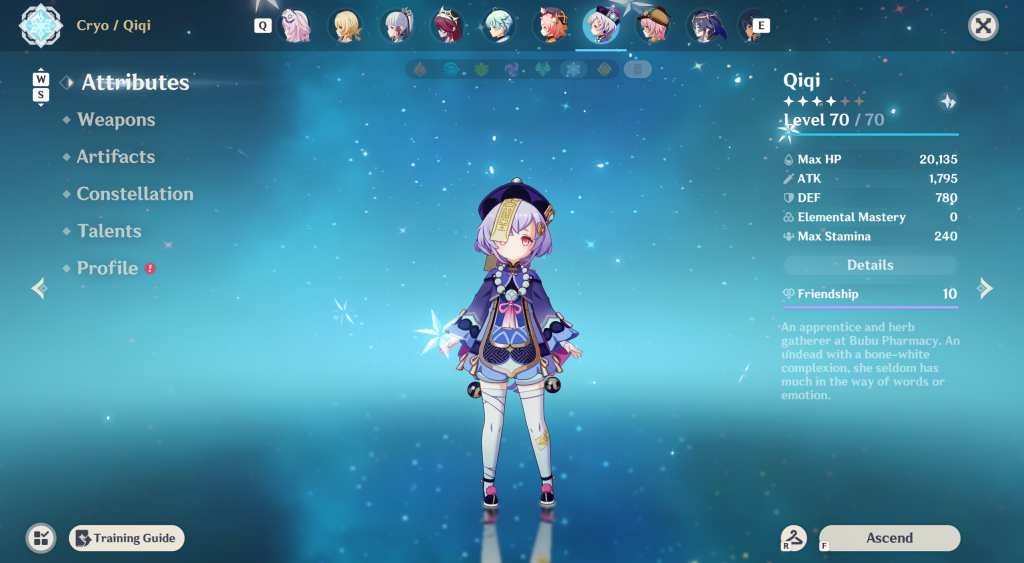Toggle the Electro element filter
The height and width of the screenshot is (563, 1024).
point(512,69)
